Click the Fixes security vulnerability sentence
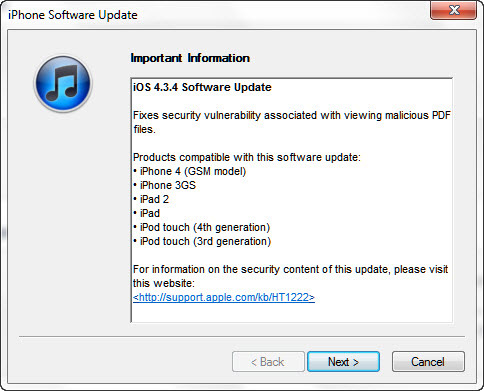The width and height of the screenshot is (484, 391). tap(292, 122)
